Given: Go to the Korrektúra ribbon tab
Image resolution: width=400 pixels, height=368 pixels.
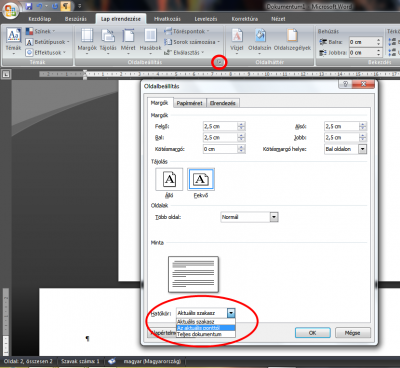Looking at the screenshot, I should click(245, 19).
